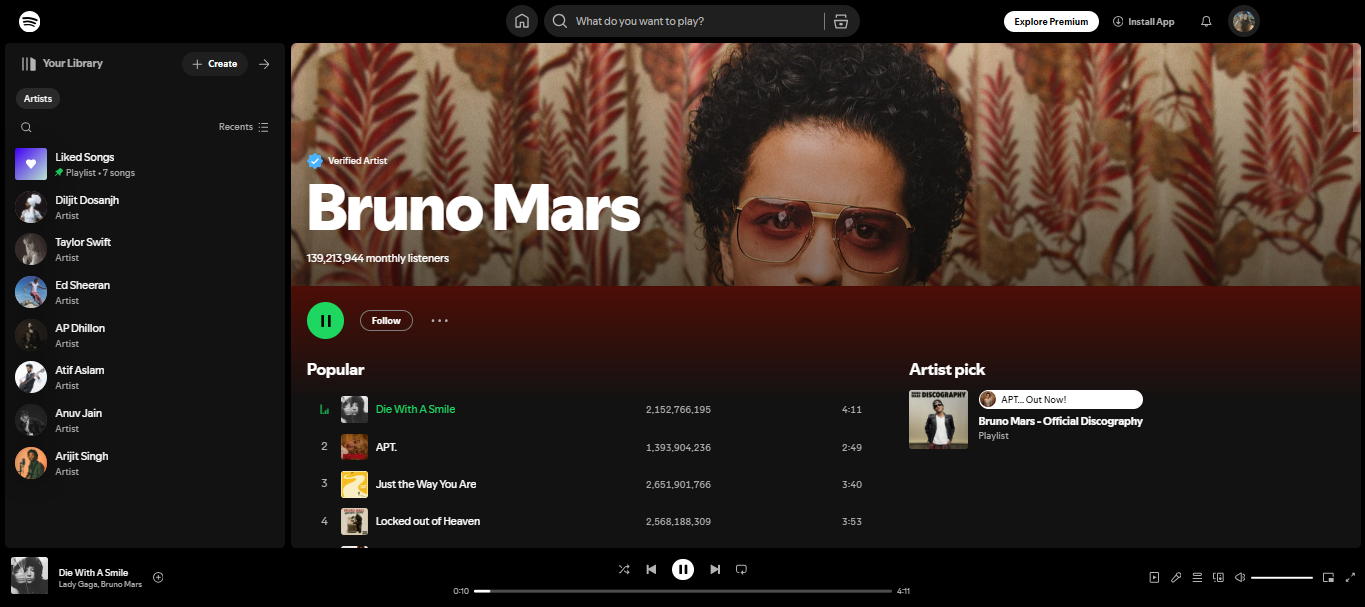The width and height of the screenshot is (1365, 607).
Task: Click the Explore Premium button
Action: (x=1051, y=20)
